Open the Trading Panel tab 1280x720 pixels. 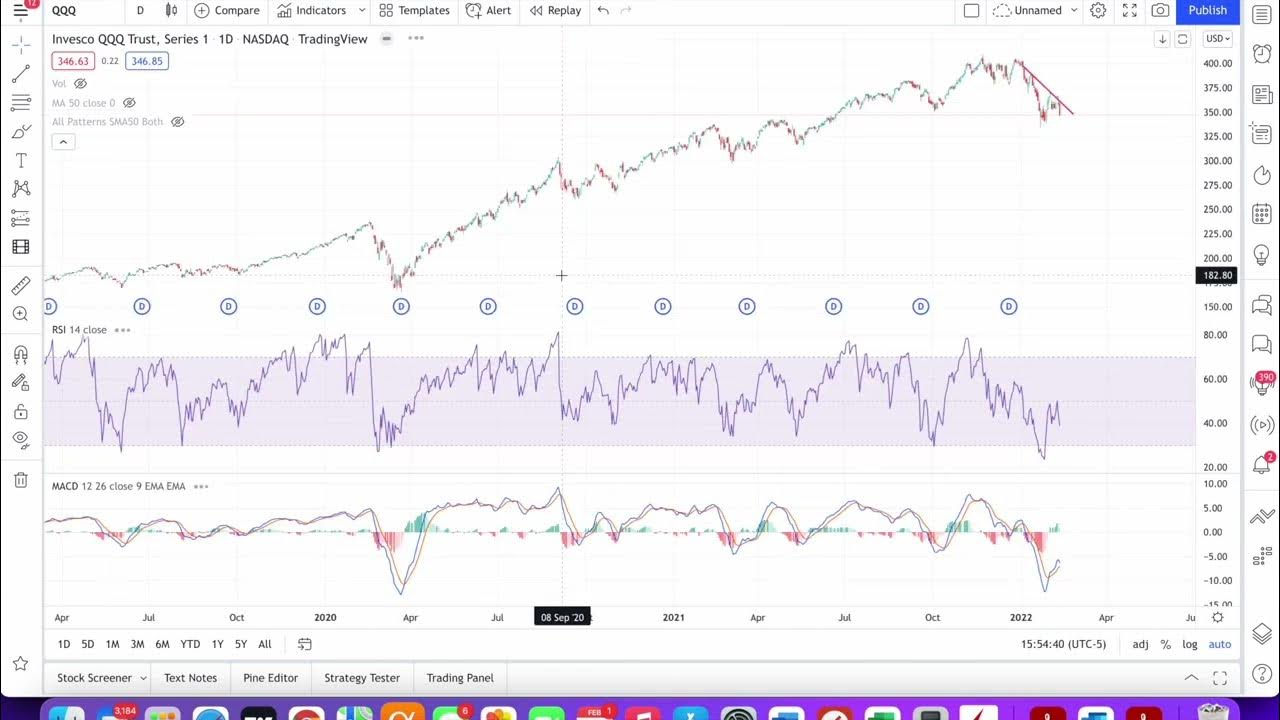[x=460, y=678]
